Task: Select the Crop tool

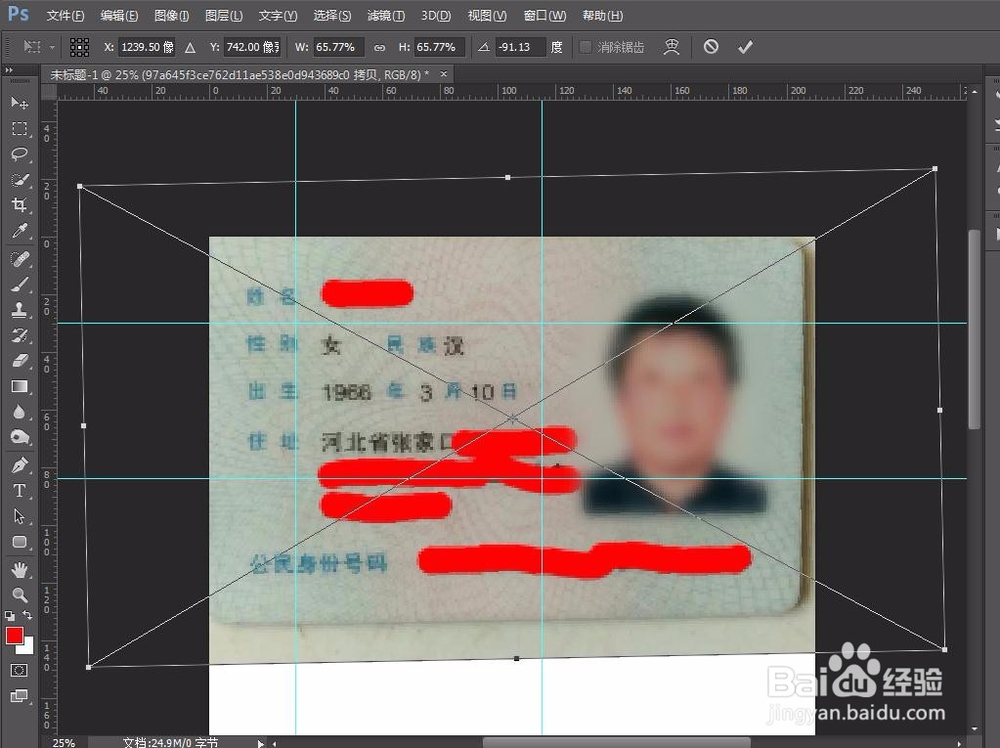Action: click(19, 205)
